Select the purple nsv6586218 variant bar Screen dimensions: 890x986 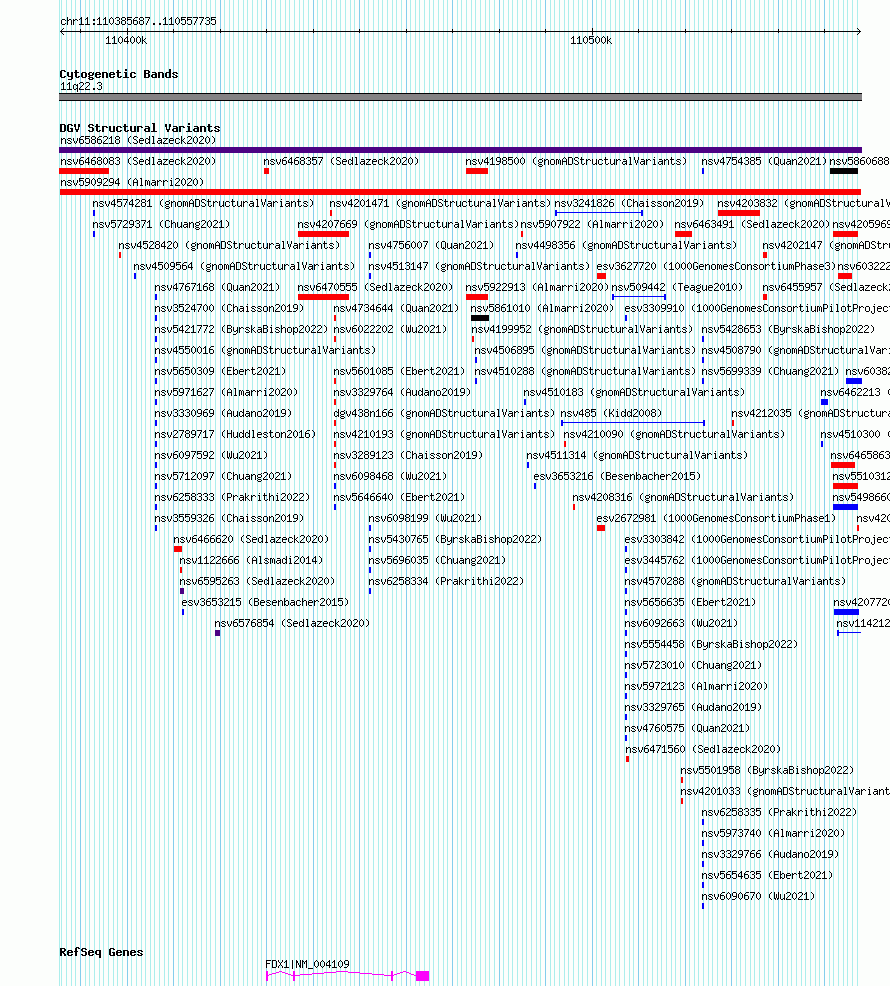pos(460,150)
